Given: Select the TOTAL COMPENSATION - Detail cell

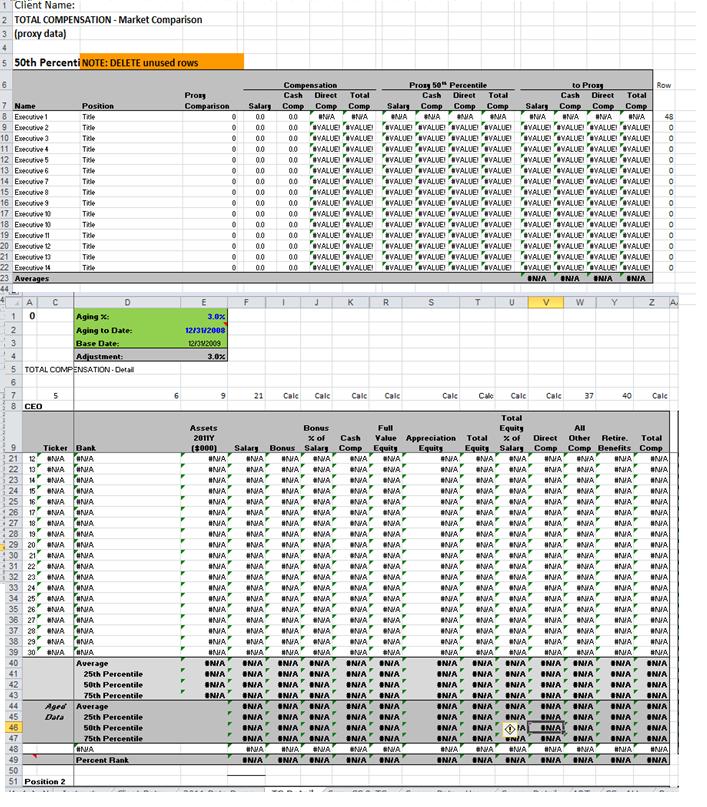Looking at the screenshot, I should pos(79,370).
